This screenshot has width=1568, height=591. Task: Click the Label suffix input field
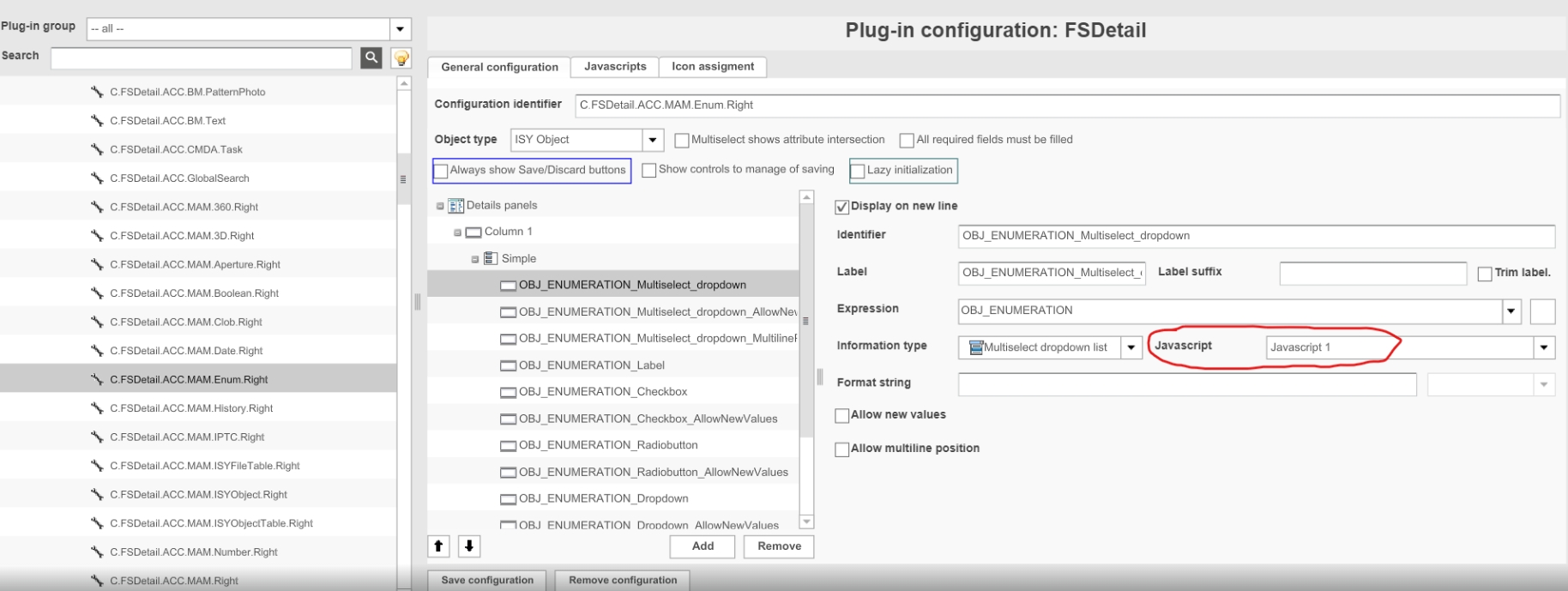click(x=1372, y=273)
